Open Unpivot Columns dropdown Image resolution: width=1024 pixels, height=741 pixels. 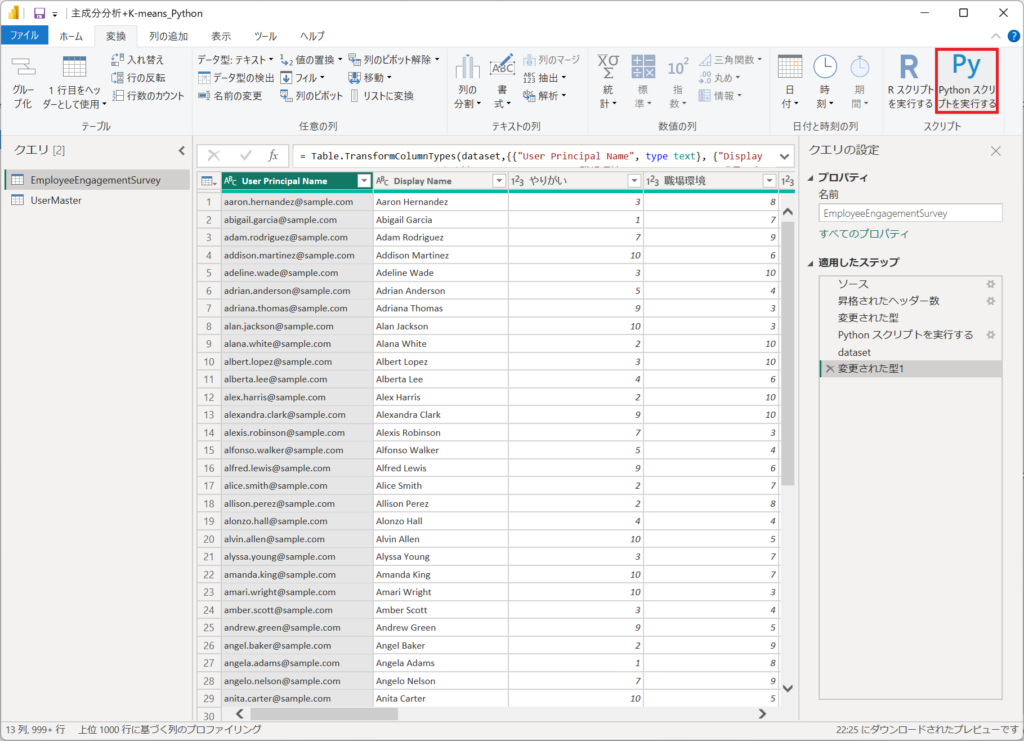(x=394, y=59)
